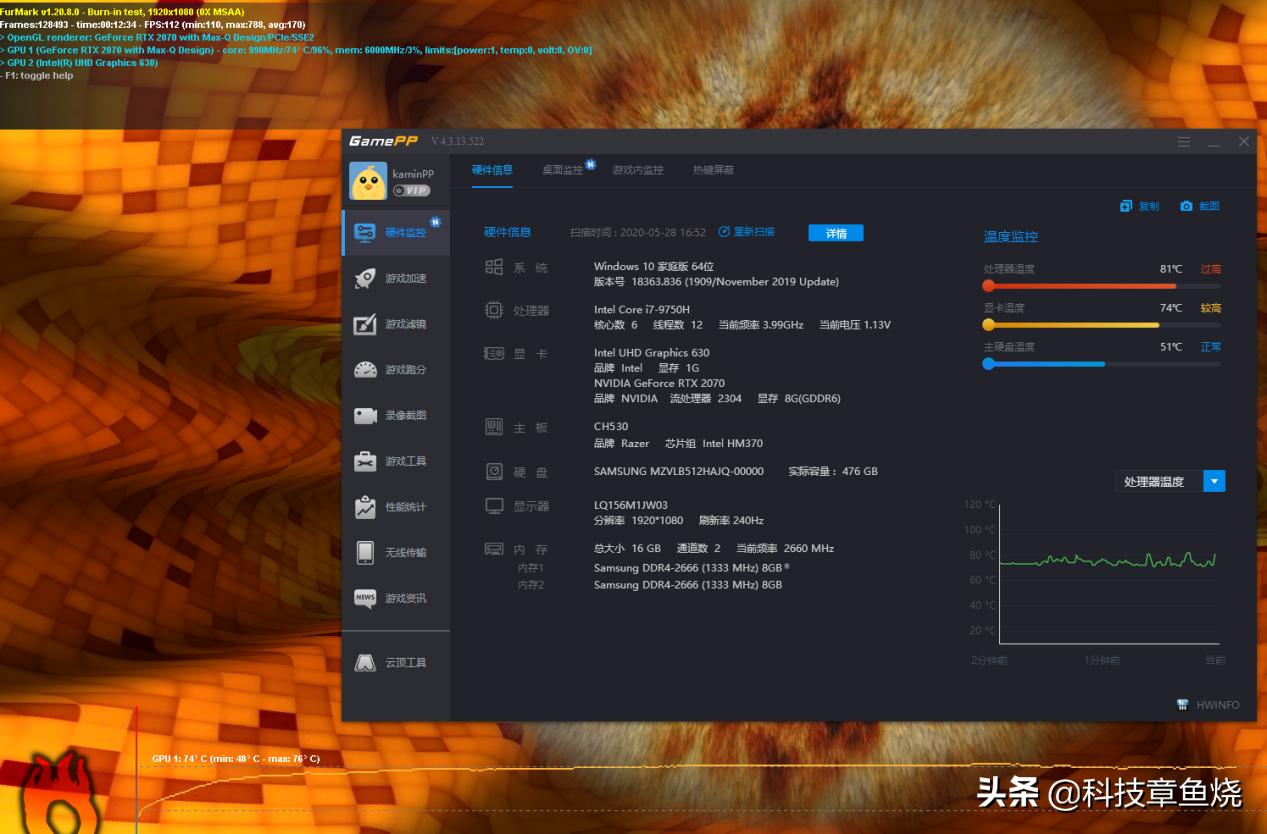1267x834 pixels.
Task: Click the NVIDIA GeForce RTX 2070 text
Action: pyautogui.click(x=659, y=383)
